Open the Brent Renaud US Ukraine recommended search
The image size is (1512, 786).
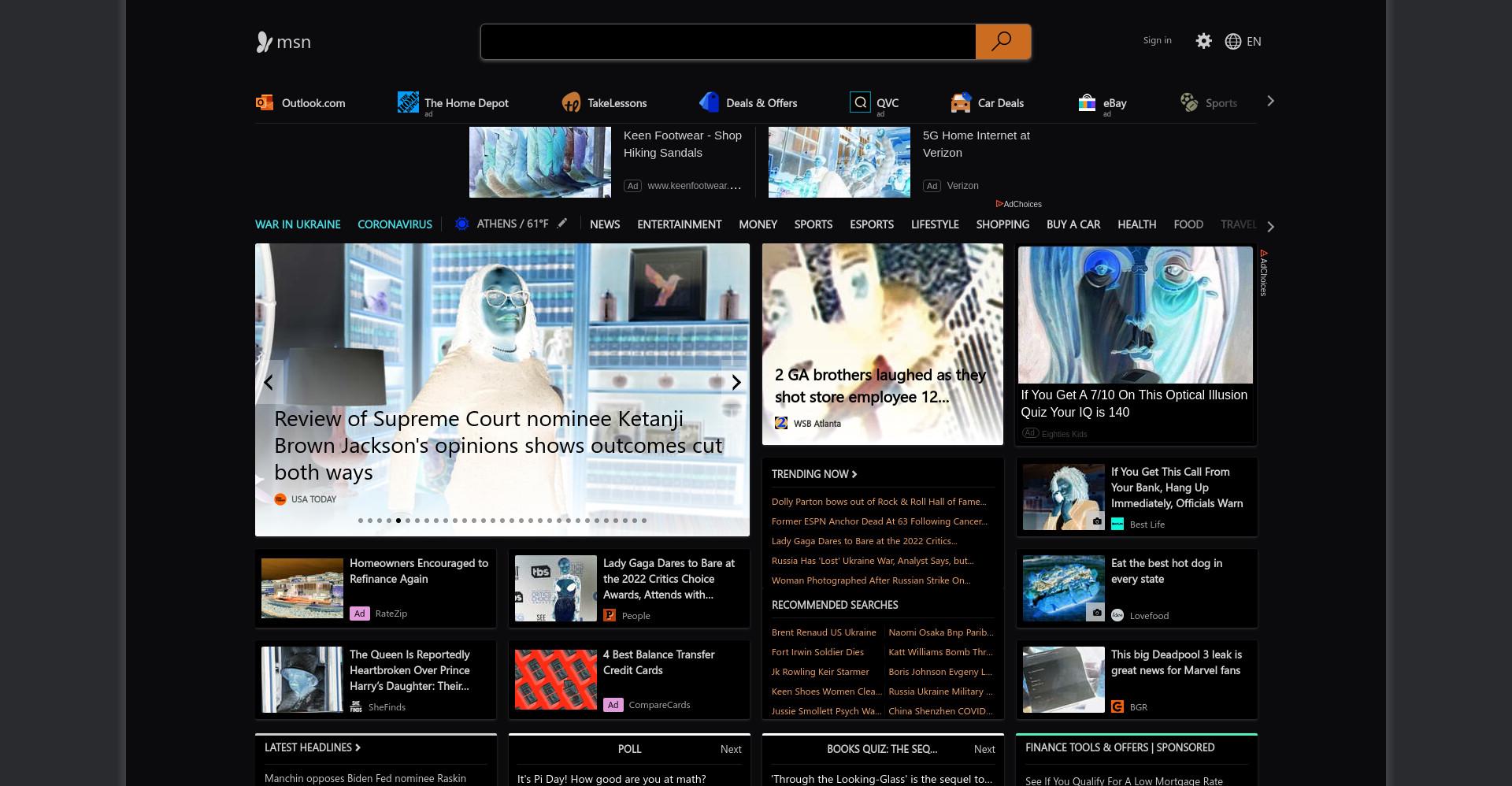pyautogui.click(x=824, y=632)
